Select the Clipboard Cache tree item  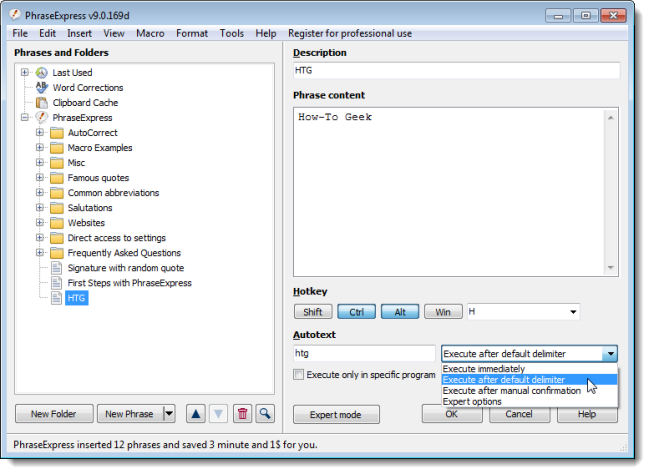pos(85,103)
